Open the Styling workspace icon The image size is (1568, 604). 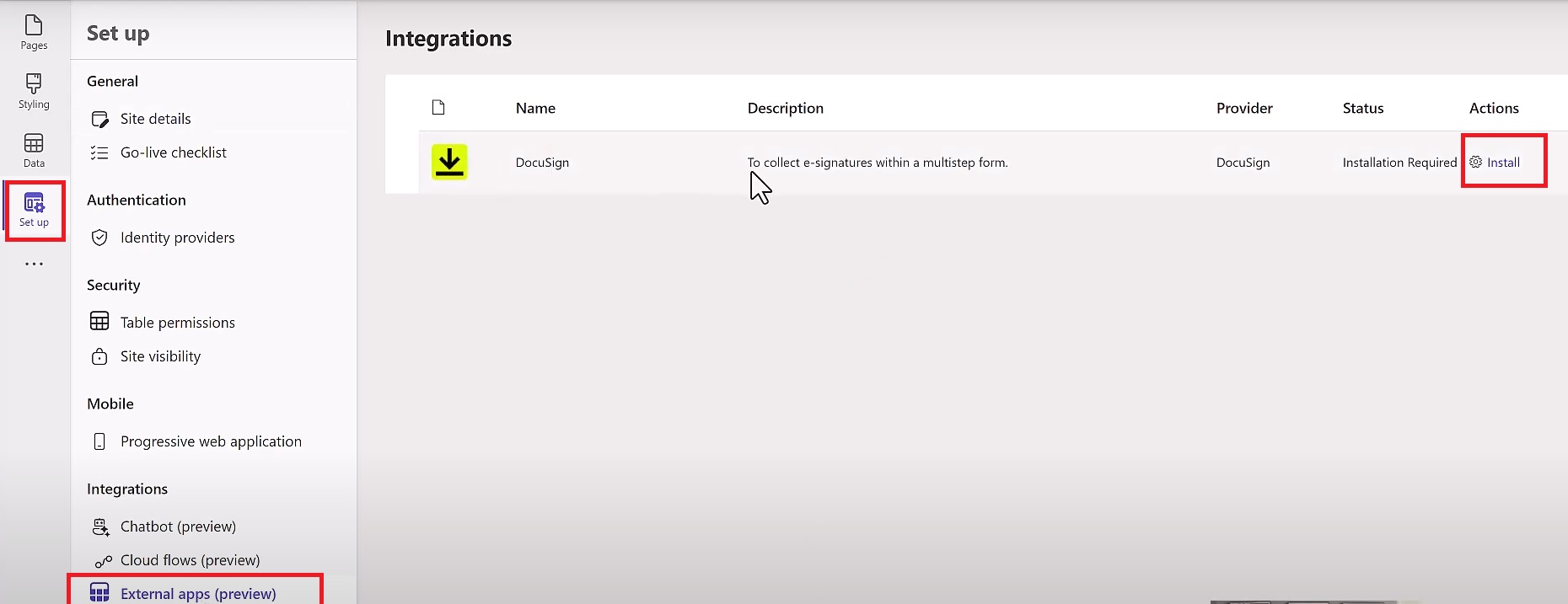[34, 91]
